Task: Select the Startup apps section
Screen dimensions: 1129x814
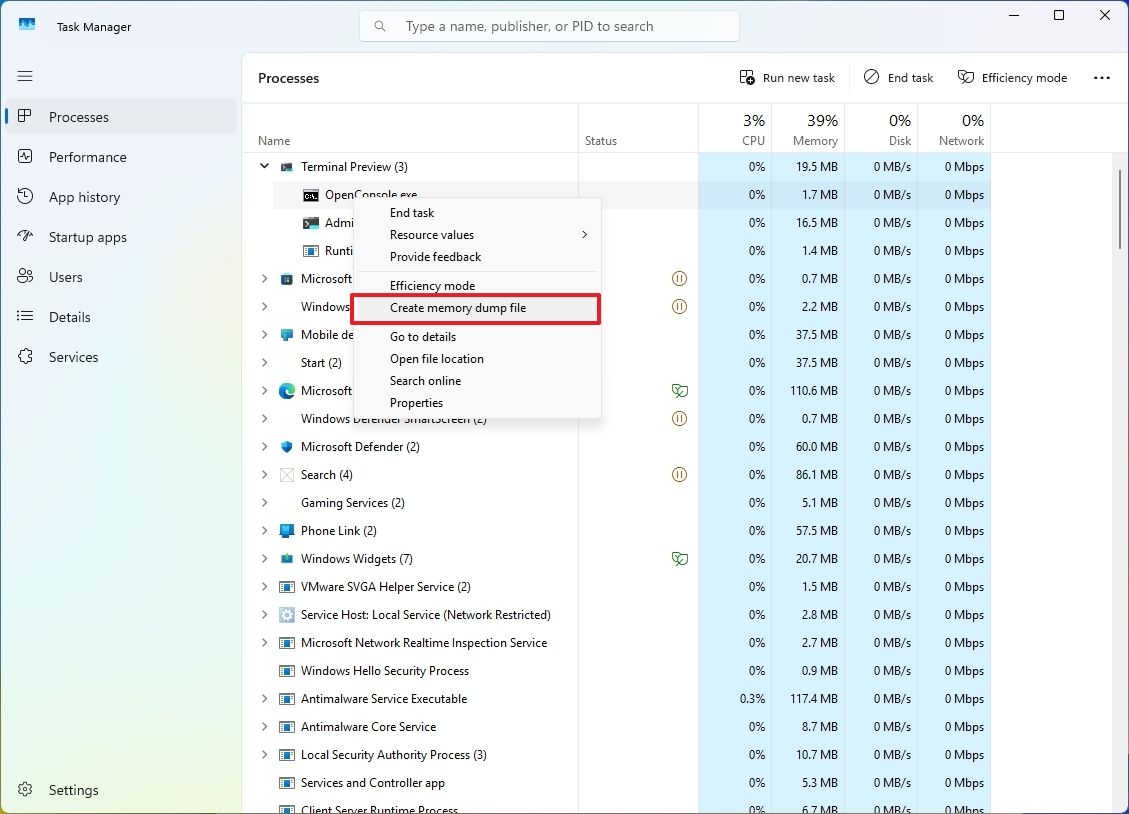Action: (90, 237)
